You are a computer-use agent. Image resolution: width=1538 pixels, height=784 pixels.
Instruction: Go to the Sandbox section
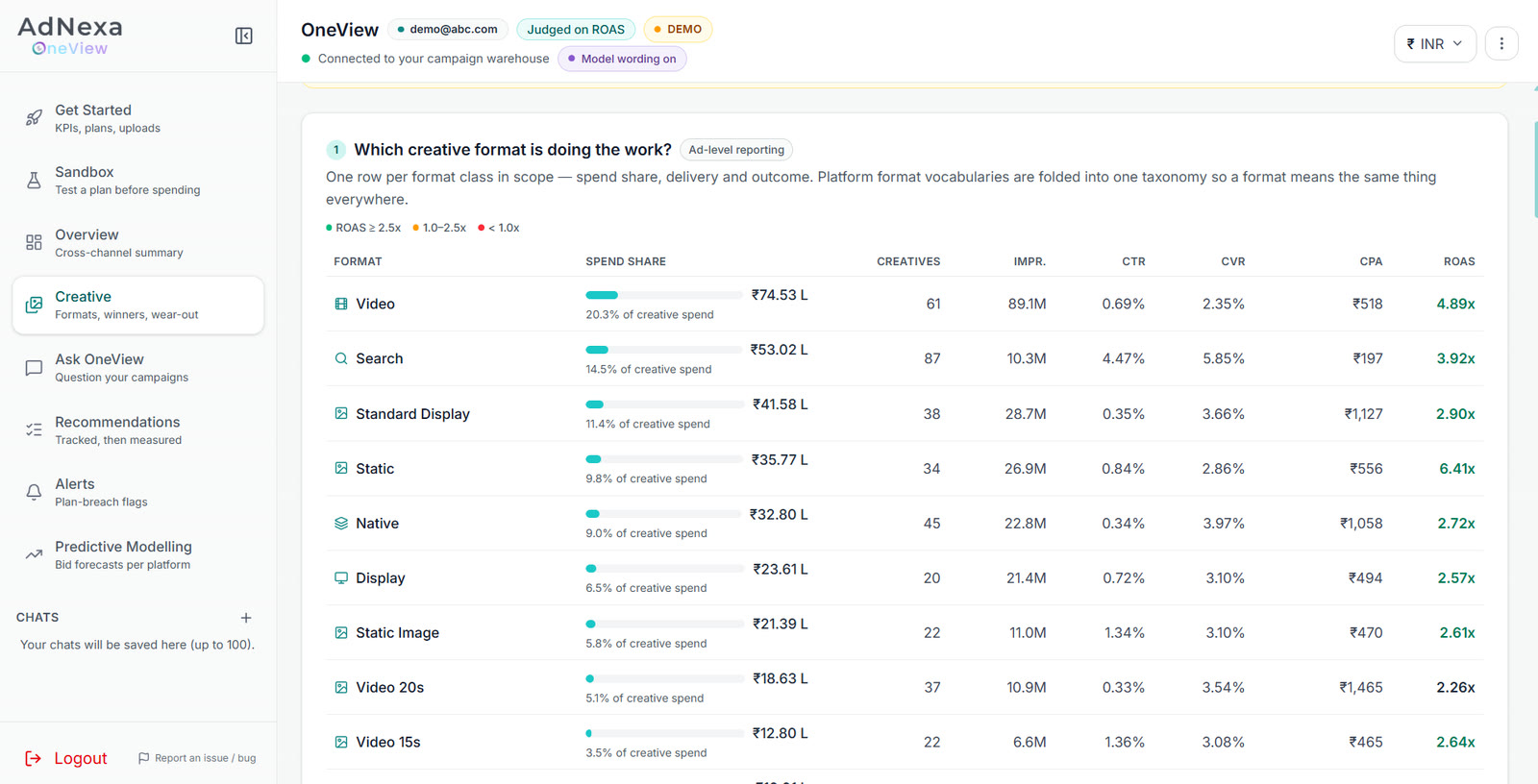[137, 181]
